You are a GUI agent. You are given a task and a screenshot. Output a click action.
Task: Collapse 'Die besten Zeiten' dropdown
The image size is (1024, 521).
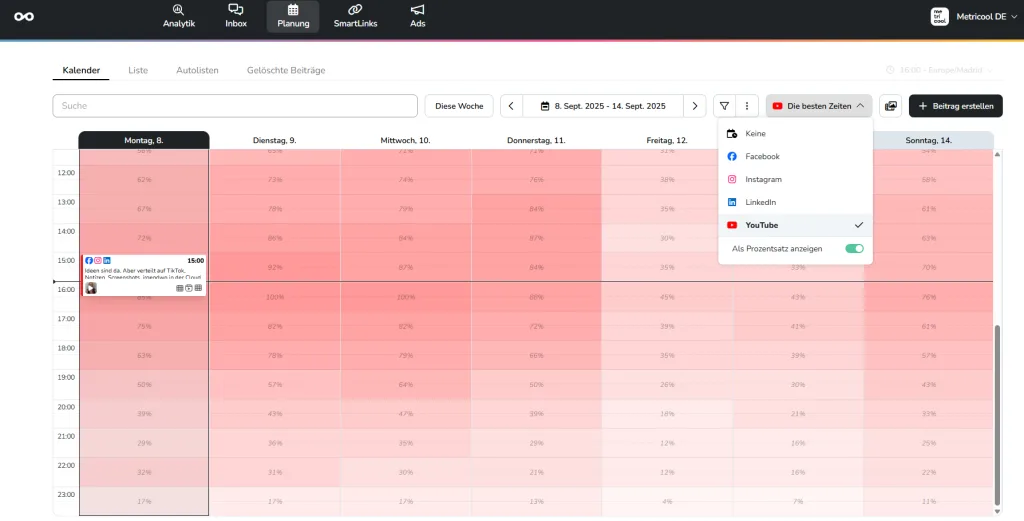click(x=819, y=106)
